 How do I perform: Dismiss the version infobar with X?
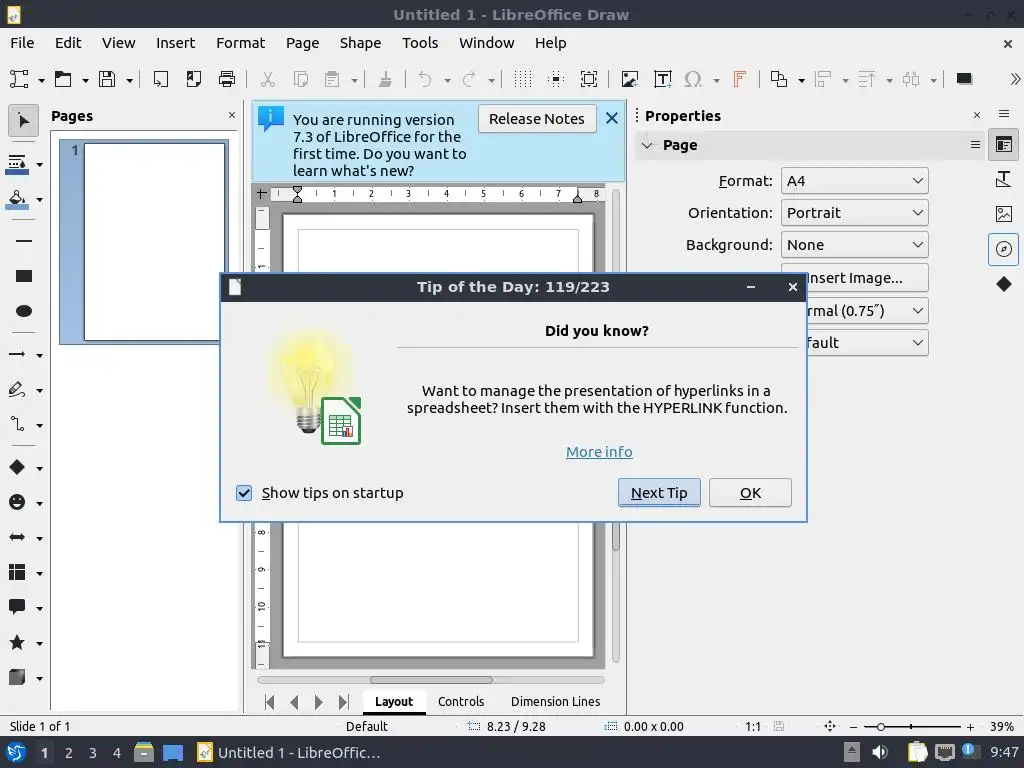click(612, 118)
